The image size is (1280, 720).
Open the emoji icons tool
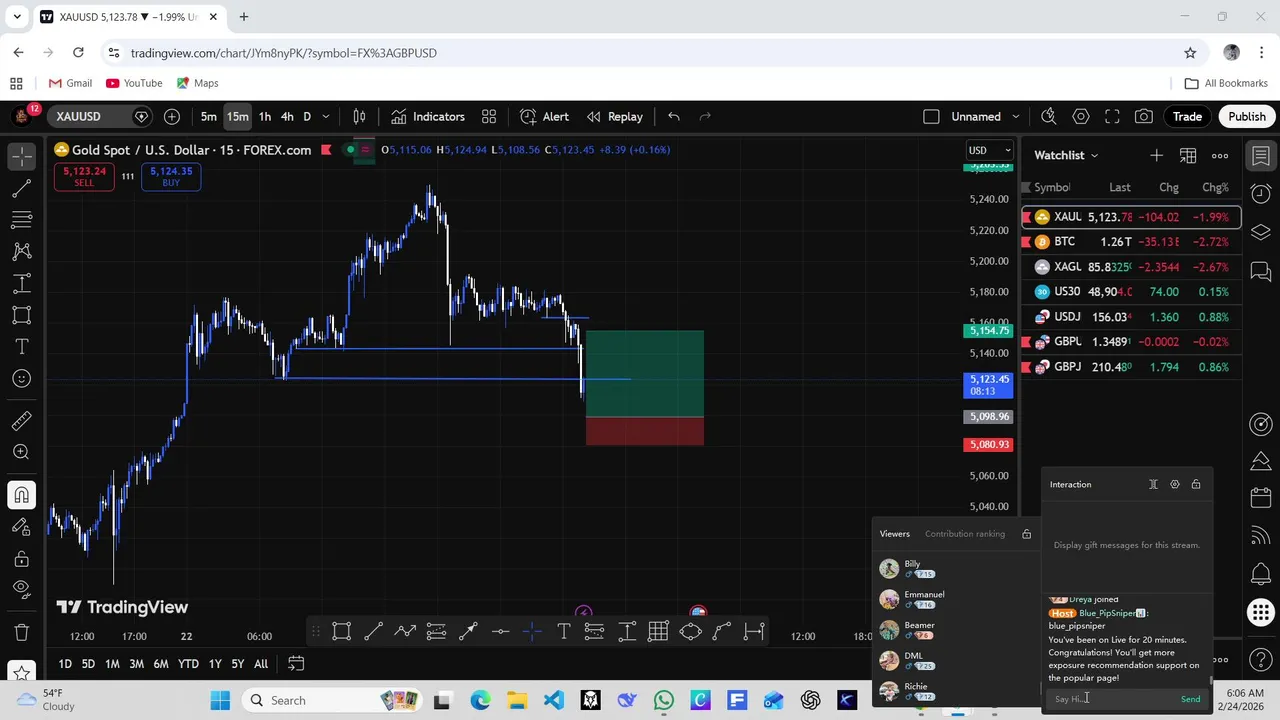tap(21, 379)
